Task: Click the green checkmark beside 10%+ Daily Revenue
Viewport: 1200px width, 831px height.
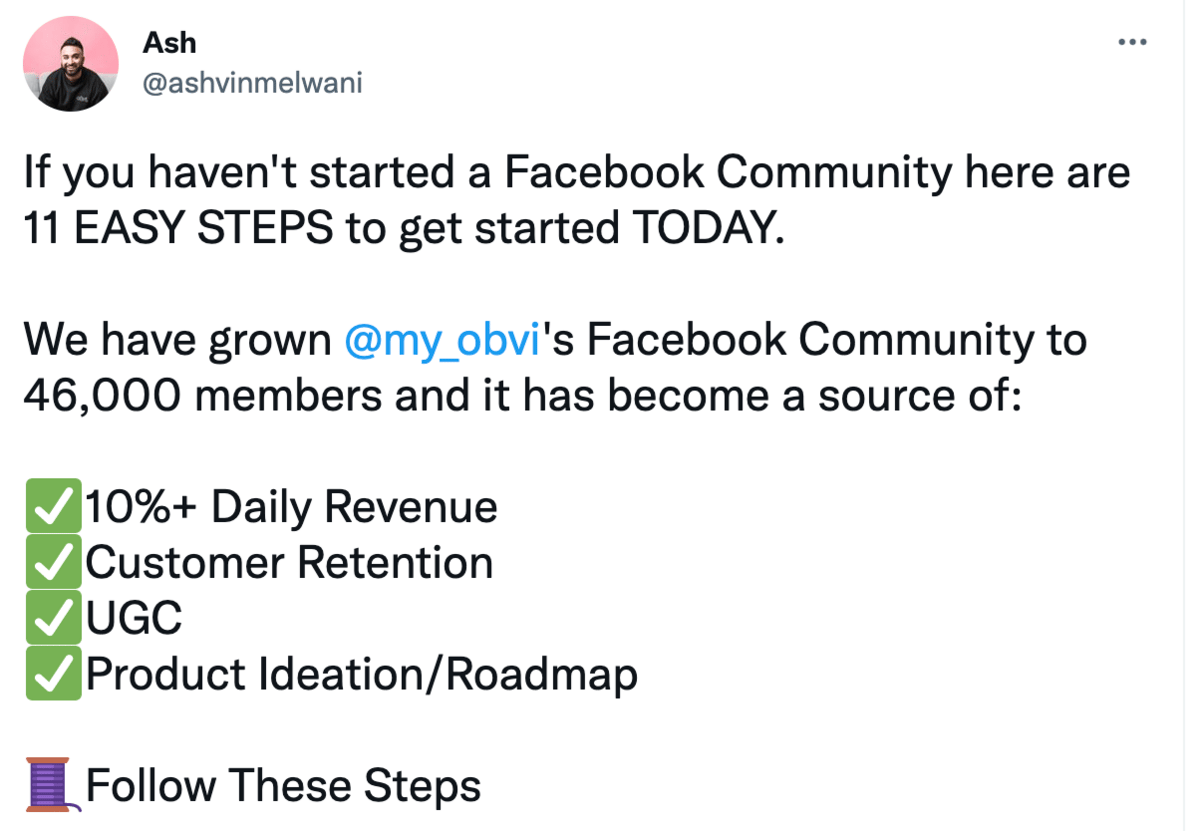Action: click(52, 508)
